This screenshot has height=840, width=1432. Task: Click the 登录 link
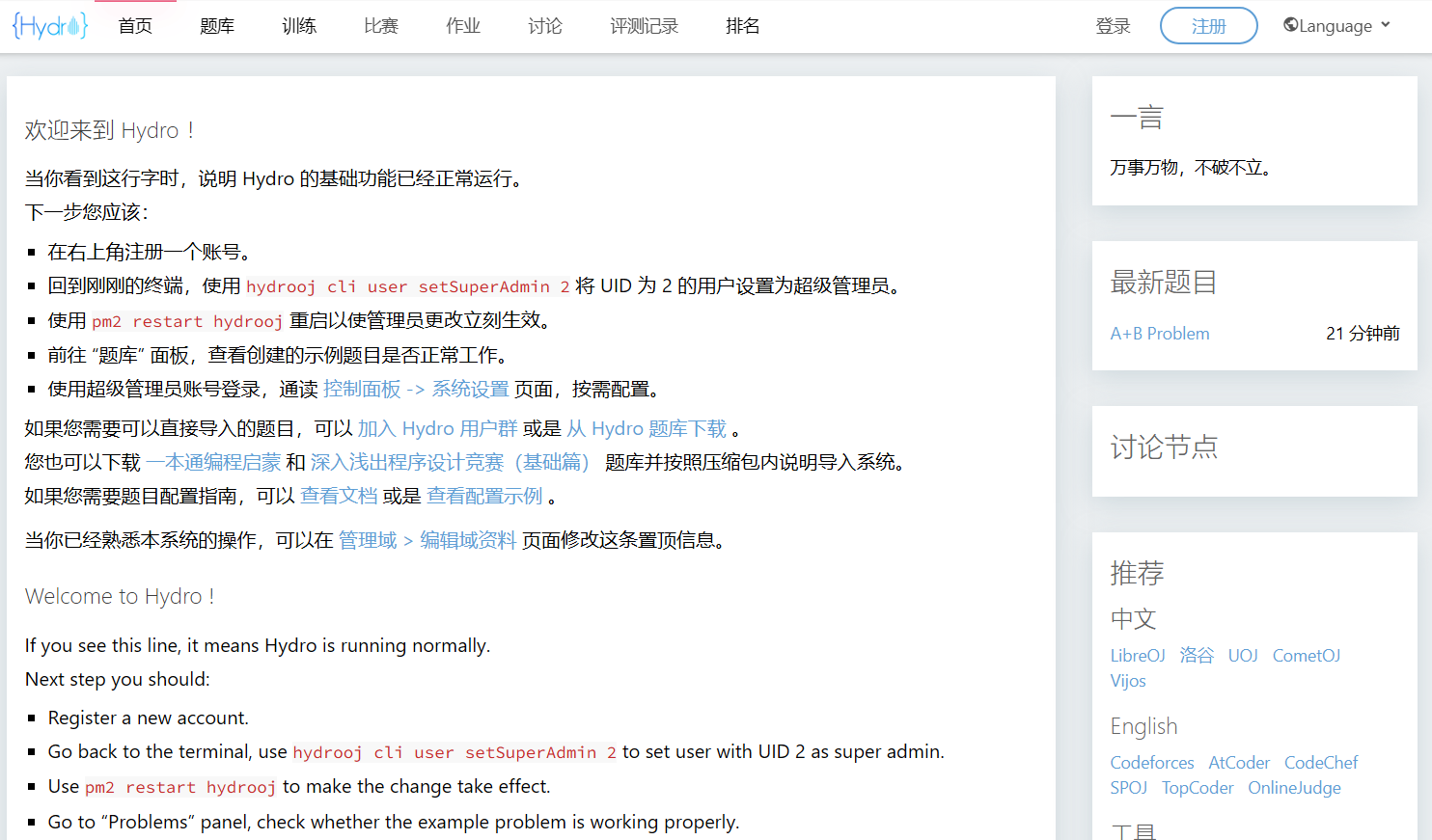tap(1113, 26)
